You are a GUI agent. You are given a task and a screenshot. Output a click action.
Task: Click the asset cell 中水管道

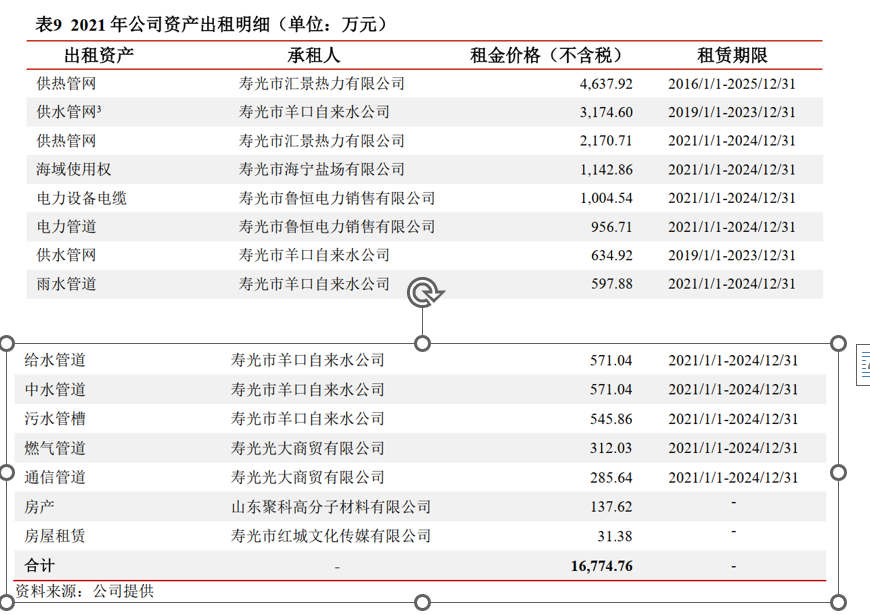coord(54,389)
